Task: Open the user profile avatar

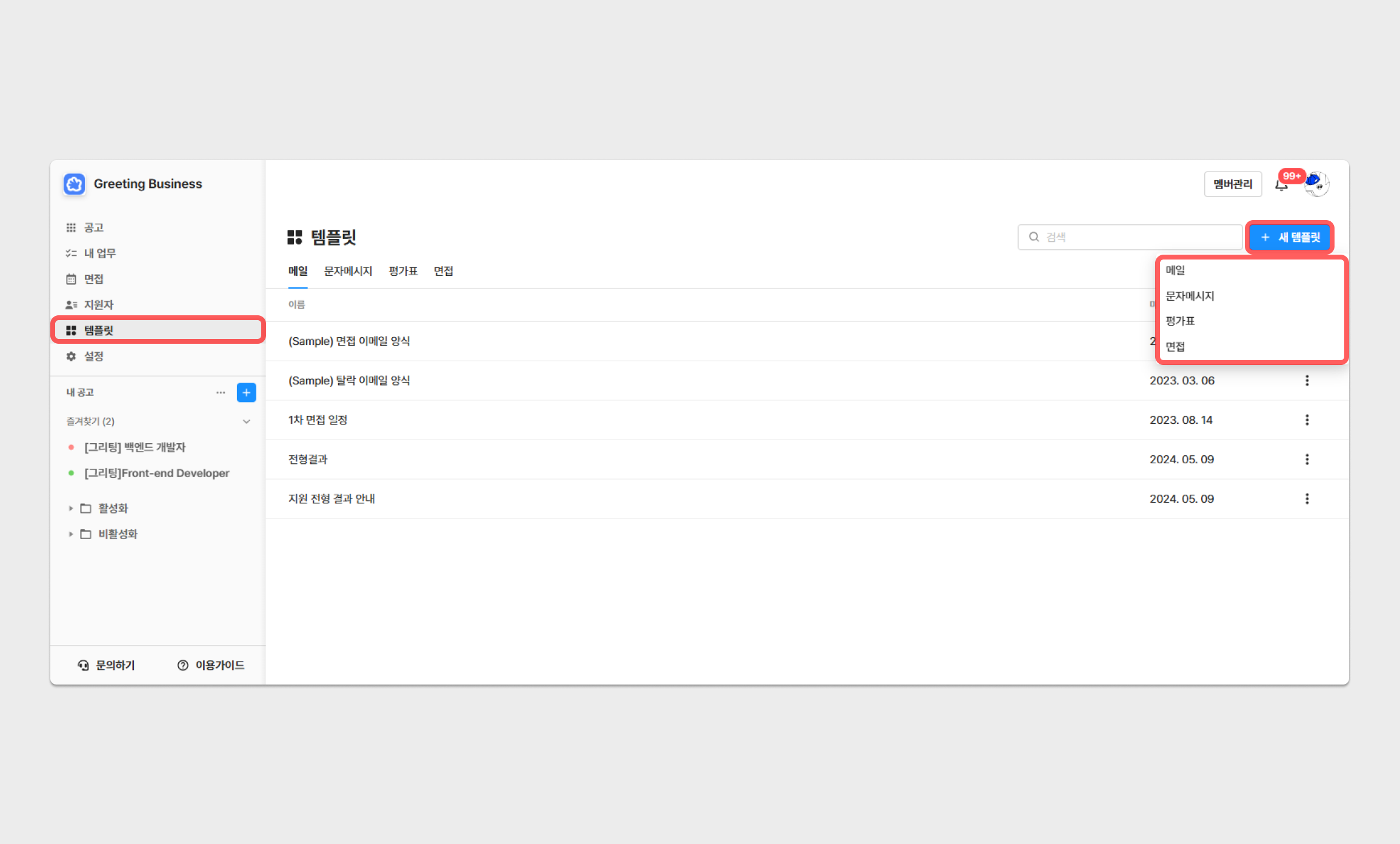Action: (1318, 184)
